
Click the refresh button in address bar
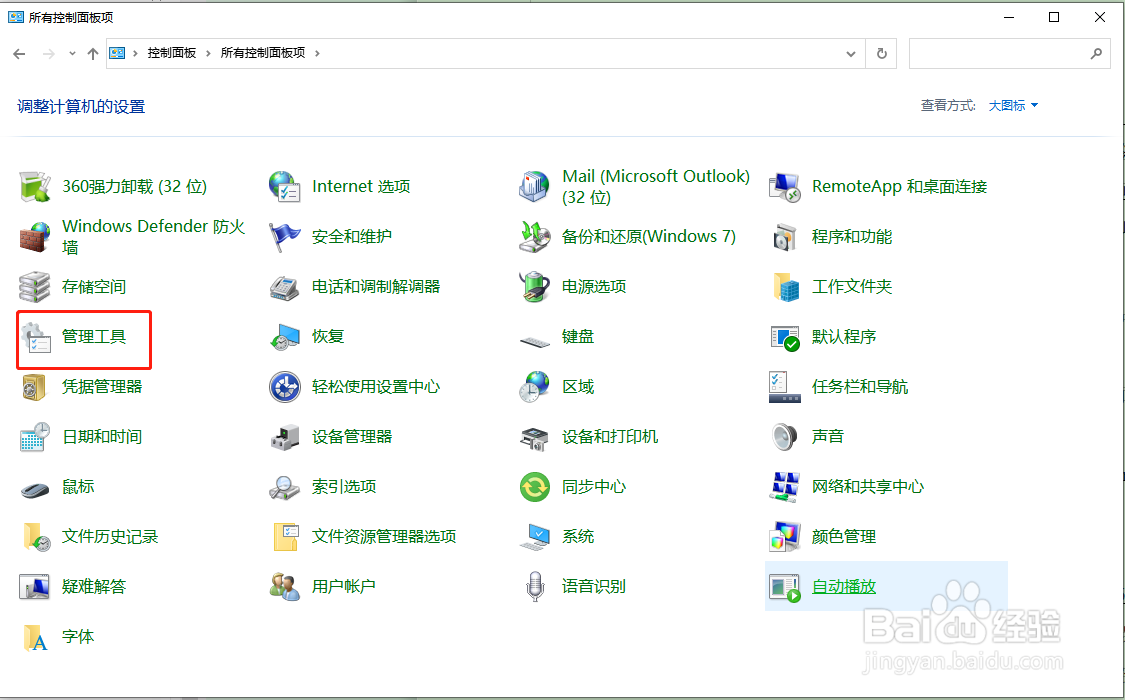tap(881, 53)
